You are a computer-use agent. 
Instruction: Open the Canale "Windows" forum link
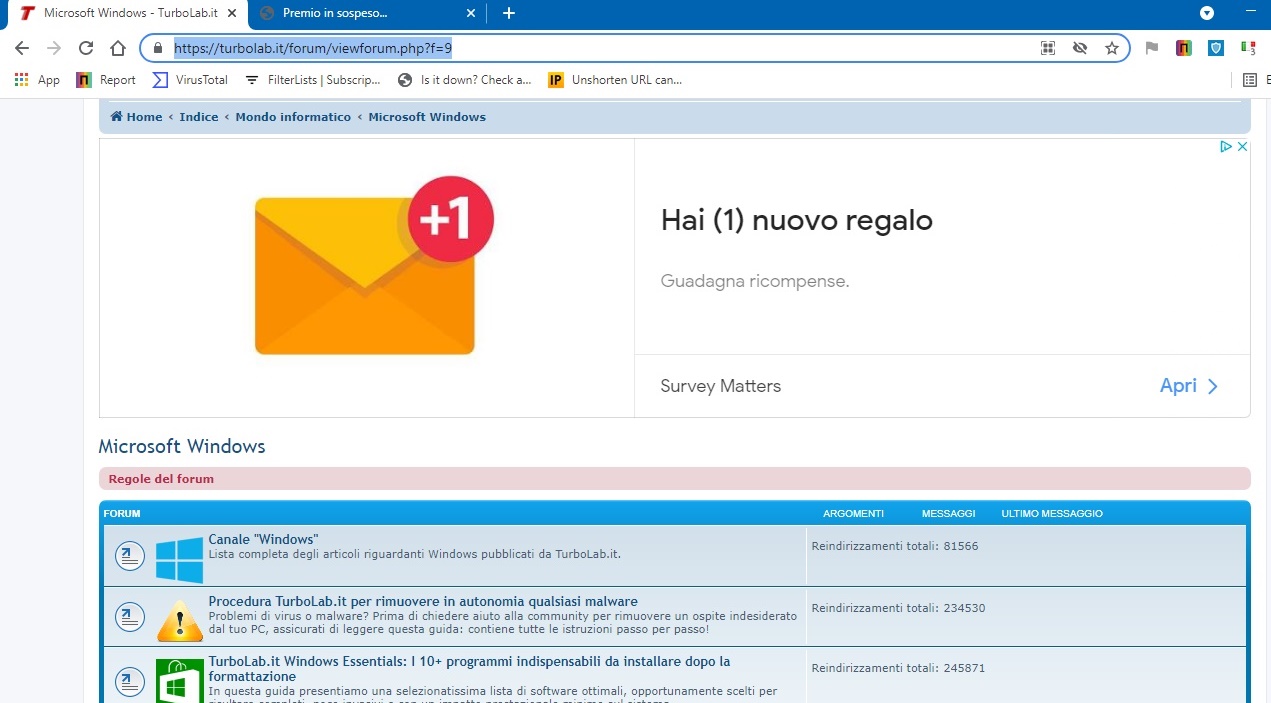[x=263, y=539]
